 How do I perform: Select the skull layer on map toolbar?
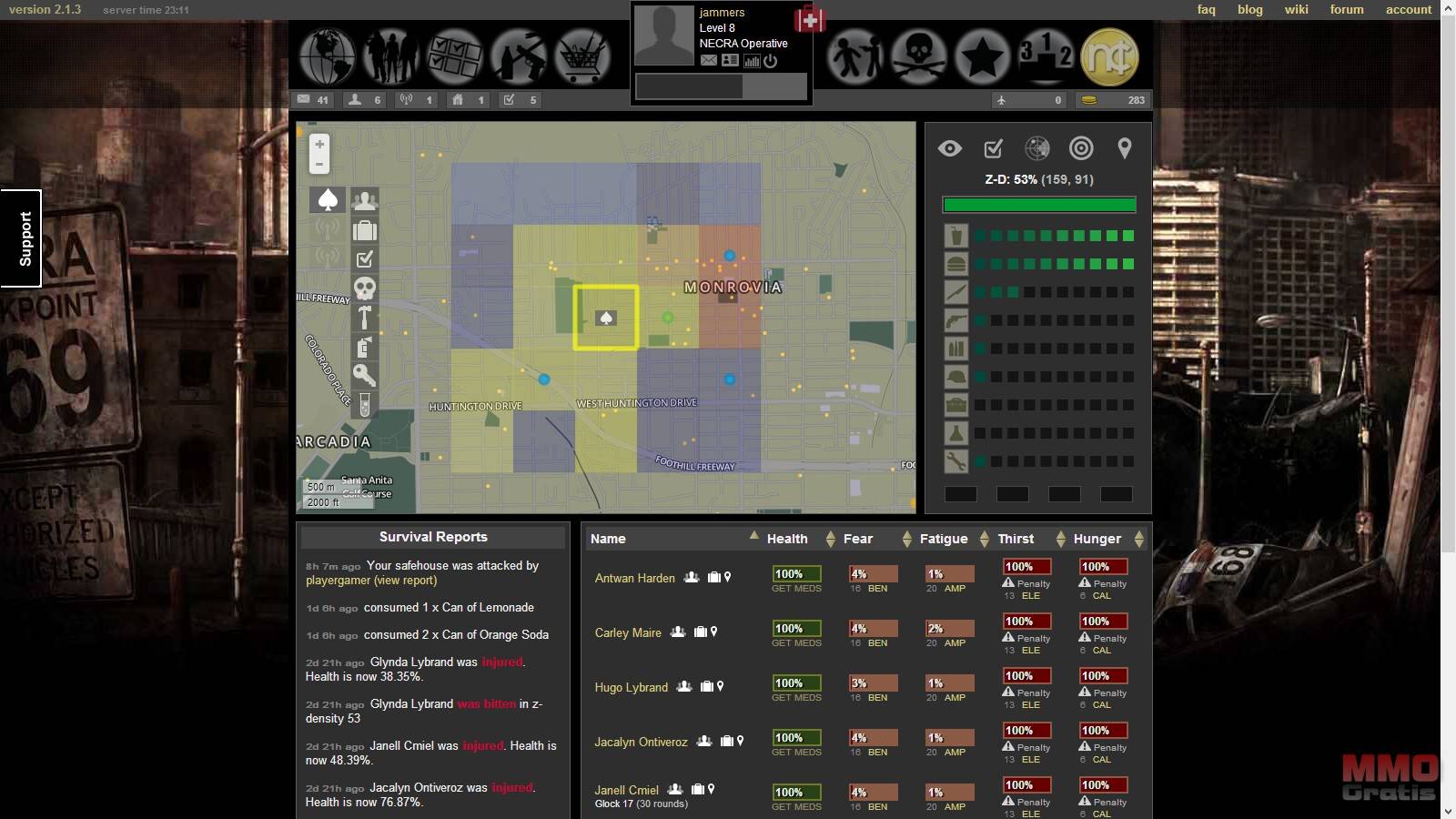(364, 288)
